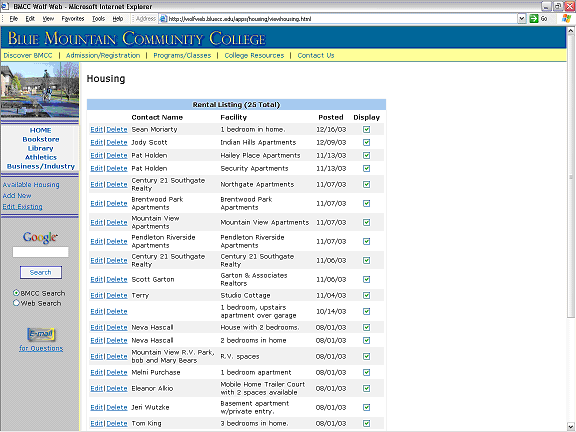Delete the Sean Moriarty listing
576x432 pixels.
(117, 129)
